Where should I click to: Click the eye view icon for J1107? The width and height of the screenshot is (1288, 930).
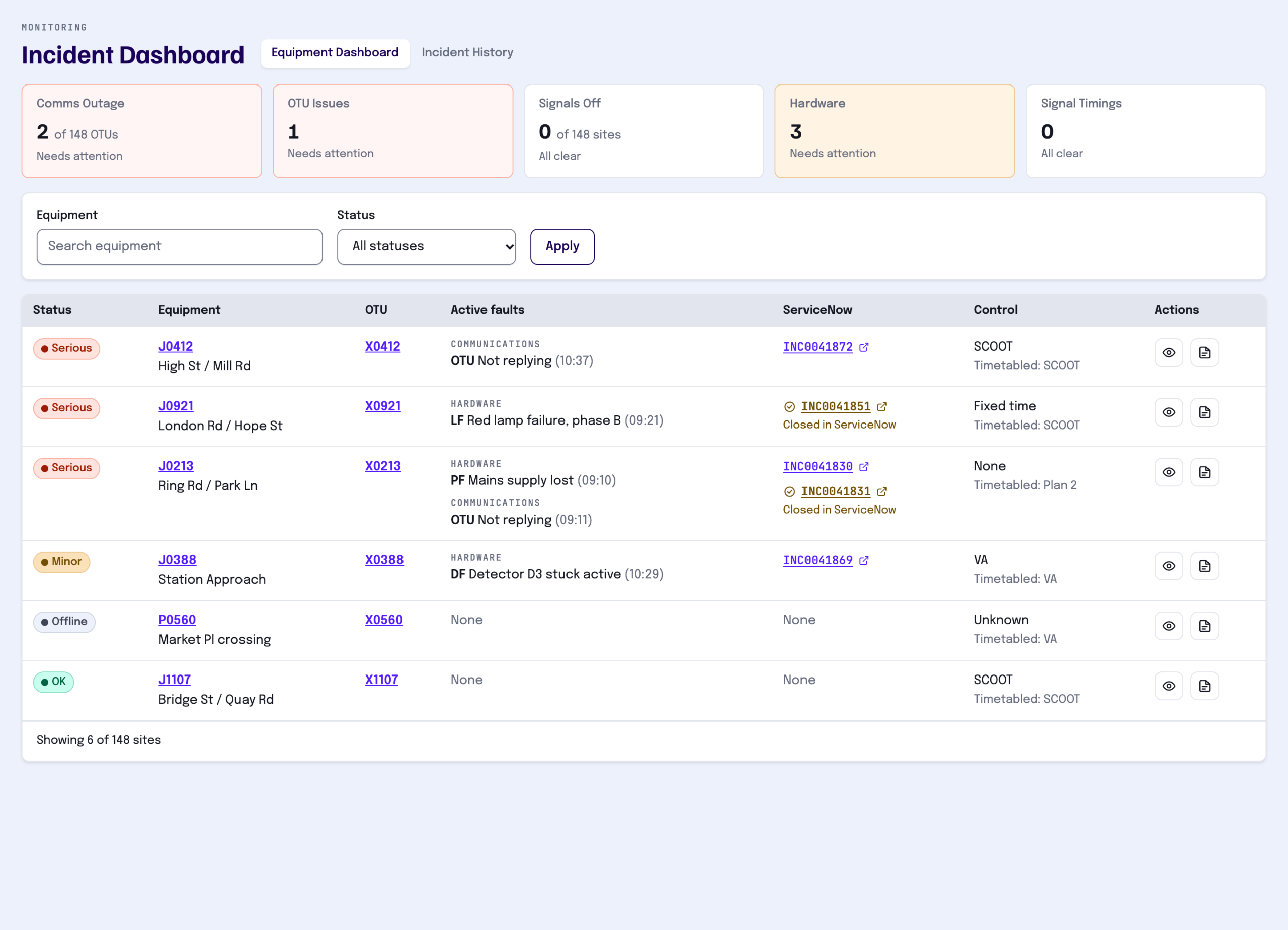point(1169,686)
